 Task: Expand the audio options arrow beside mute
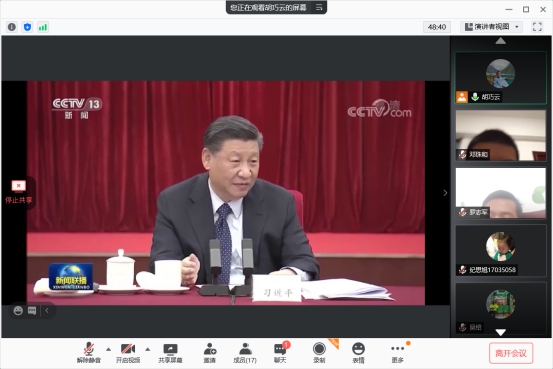click(109, 349)
